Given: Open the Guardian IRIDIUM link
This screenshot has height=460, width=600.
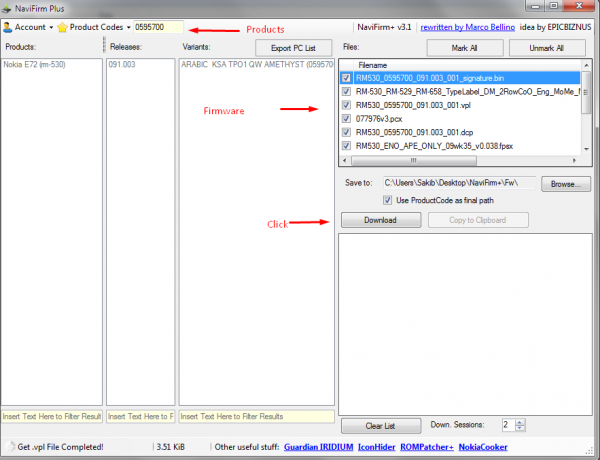Looking at the screenshot, I should point(318,447).
